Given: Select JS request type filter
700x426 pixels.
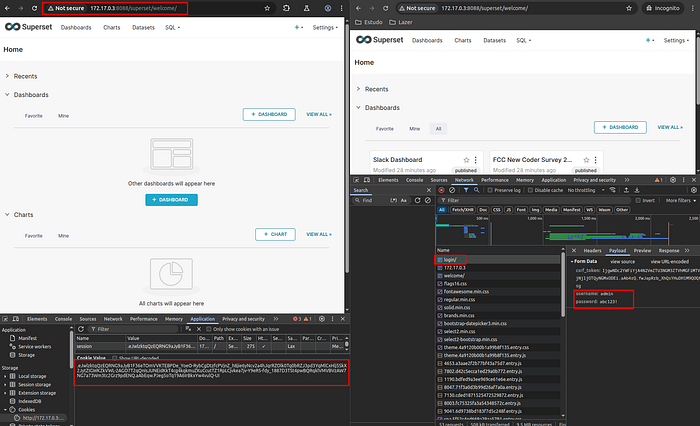Looking at the screenshot, I should 508,210.
